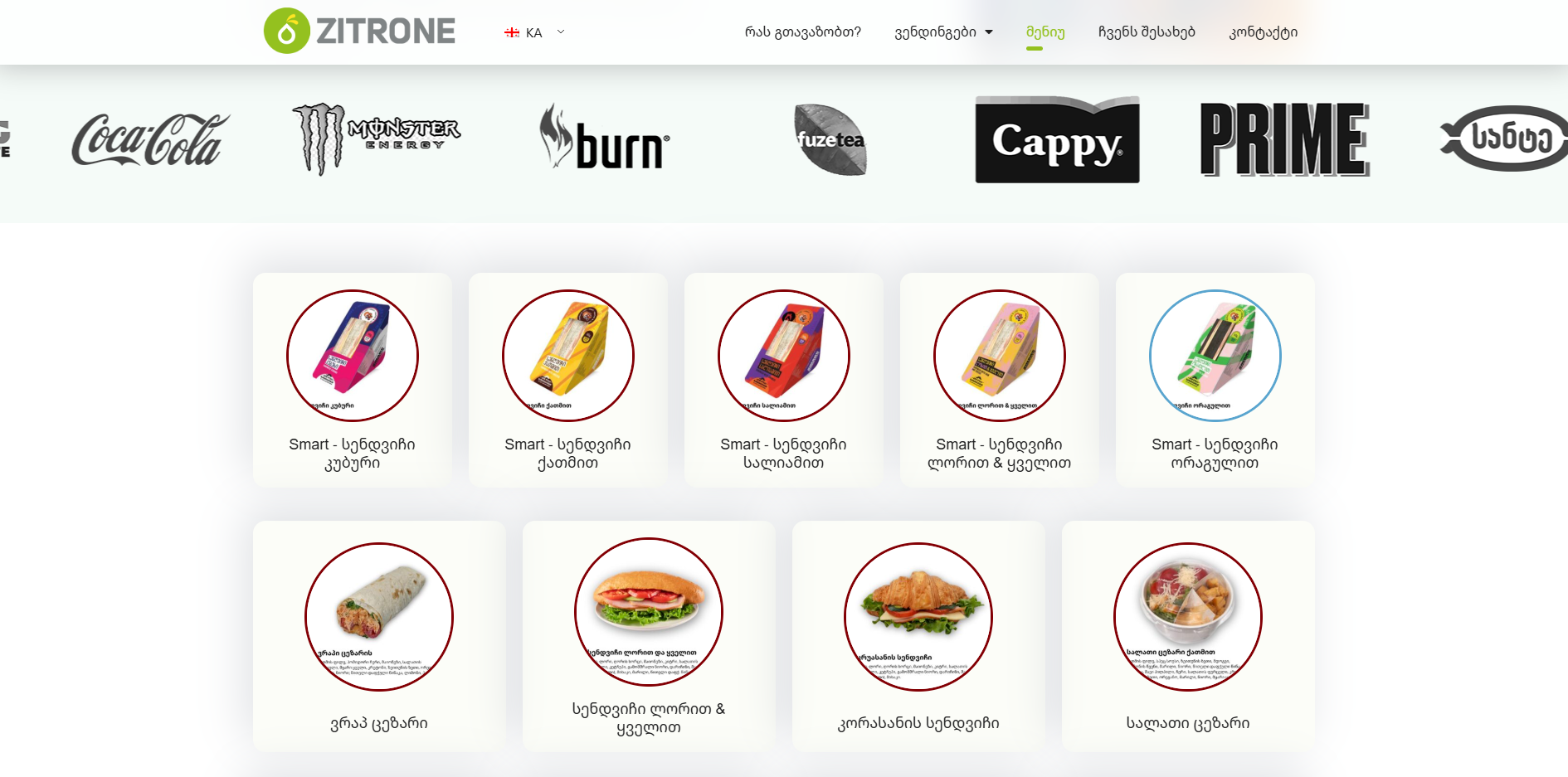This screenshot has width=1568, height=777.
Task: Click the Fuzetea leaf logo
Action: [830, 139]
